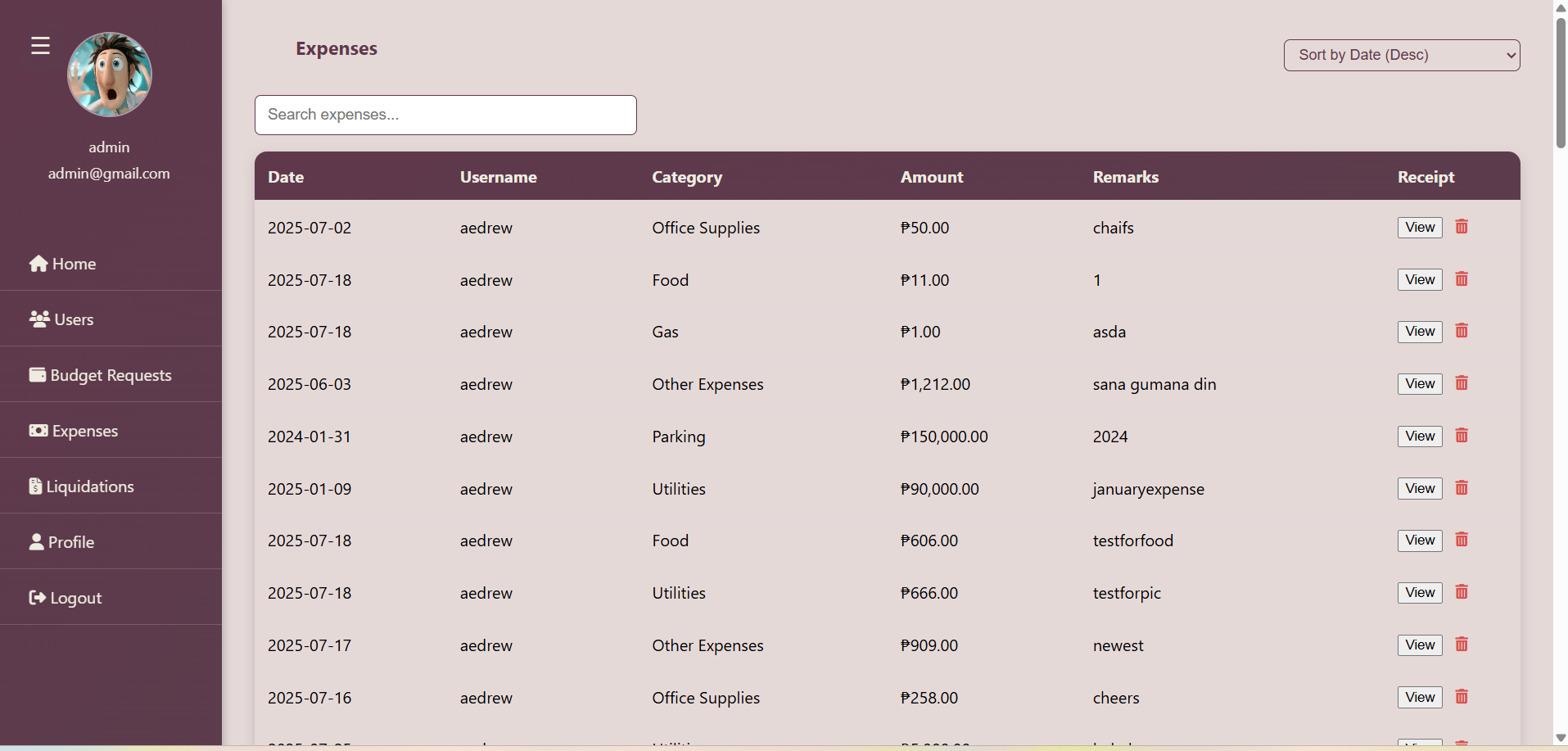Click the admin profile avatar
Screen dimensions: 1568x751
click(109, 75)
